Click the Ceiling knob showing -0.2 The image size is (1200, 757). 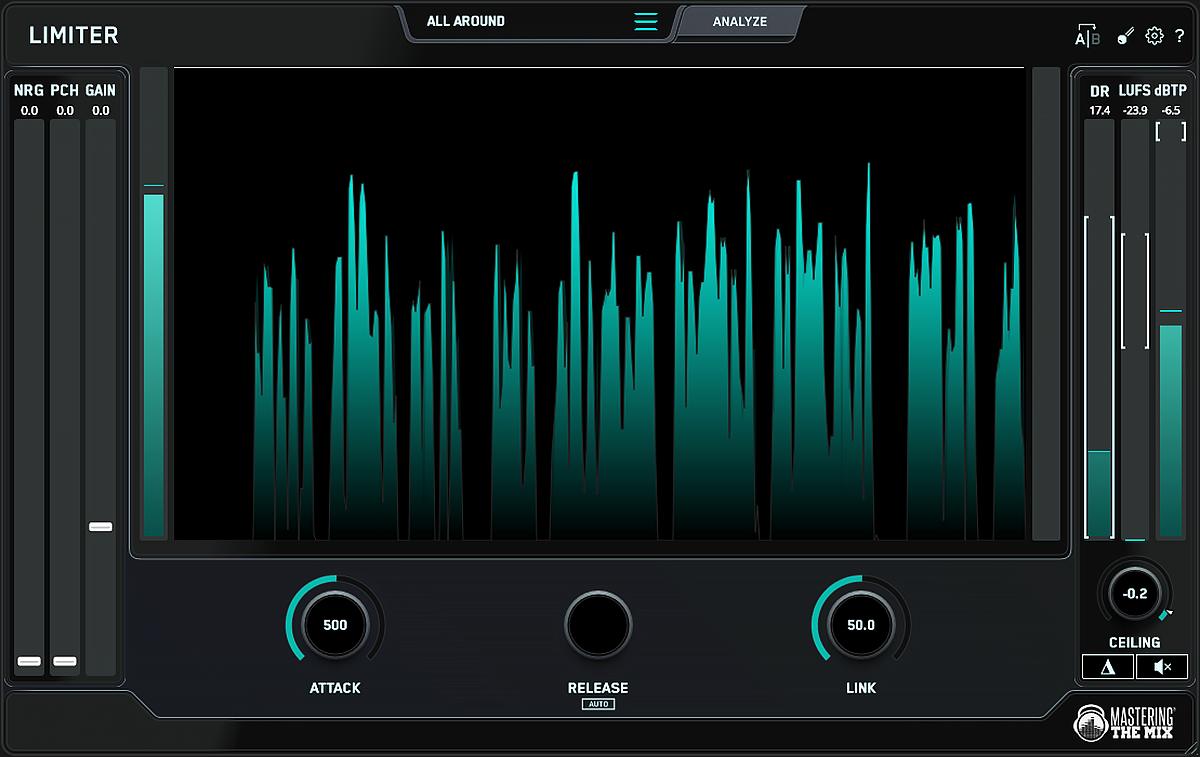pyautogui.click(x=1135, y=593)
